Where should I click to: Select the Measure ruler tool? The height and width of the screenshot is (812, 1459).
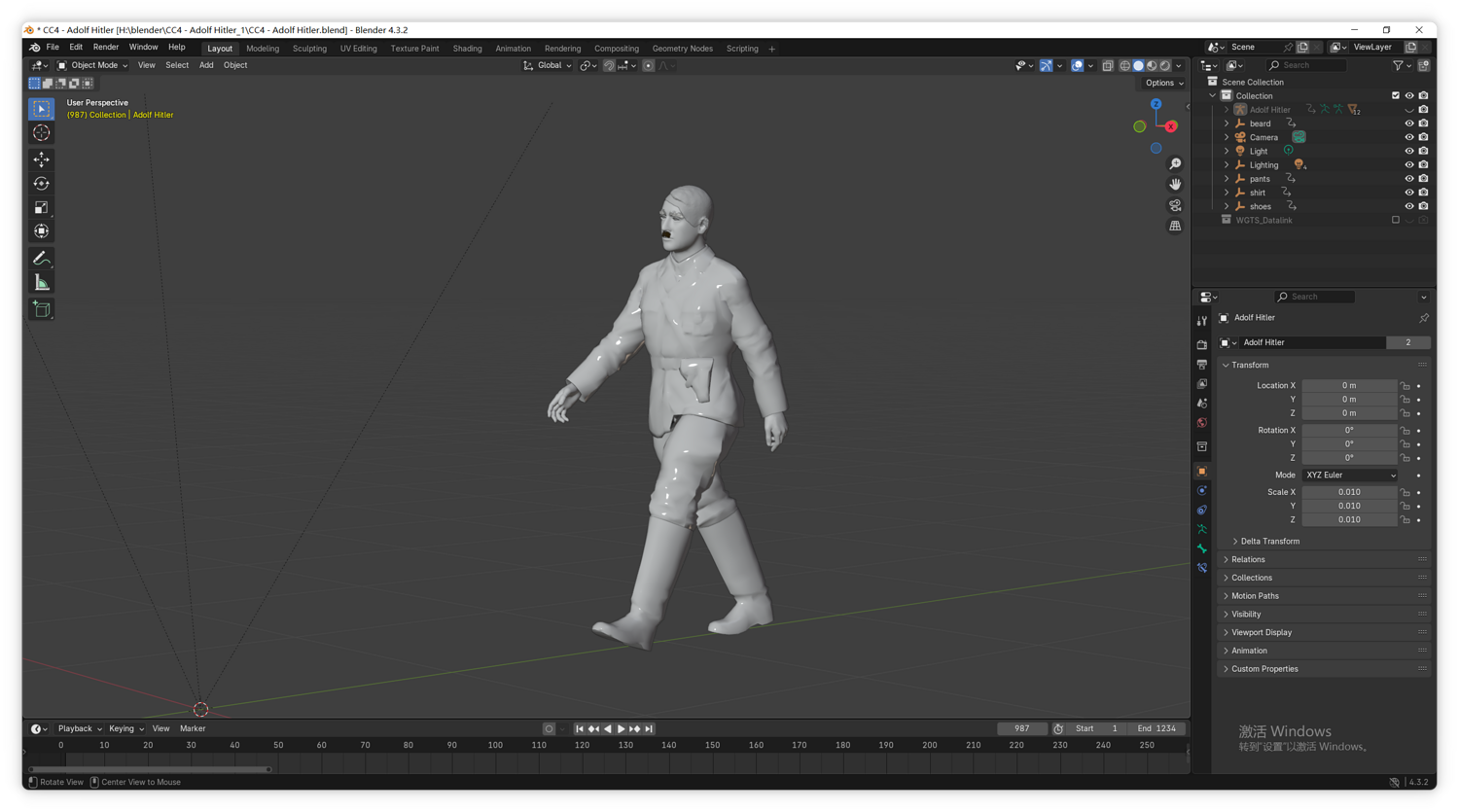coord(41,283)
